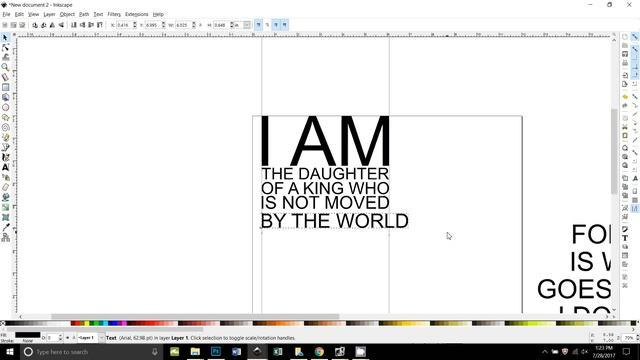Click the zoom percentage spinner arrows
The height and width of the screenshot is (360, 640).
click(x=637, y=338)
